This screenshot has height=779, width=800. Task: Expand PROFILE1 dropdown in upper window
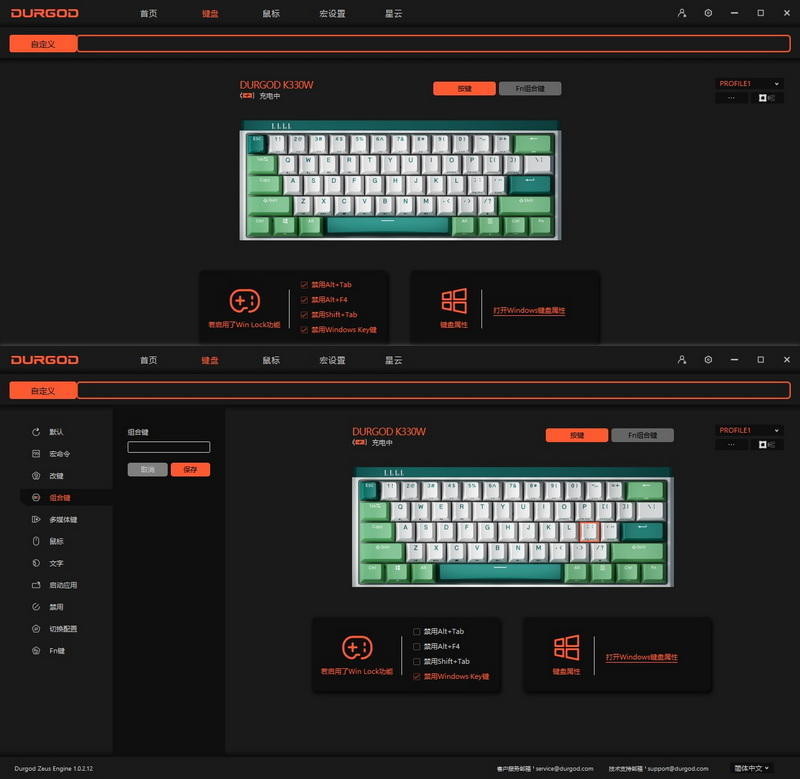pyautogui.click(x=749, y=84)
